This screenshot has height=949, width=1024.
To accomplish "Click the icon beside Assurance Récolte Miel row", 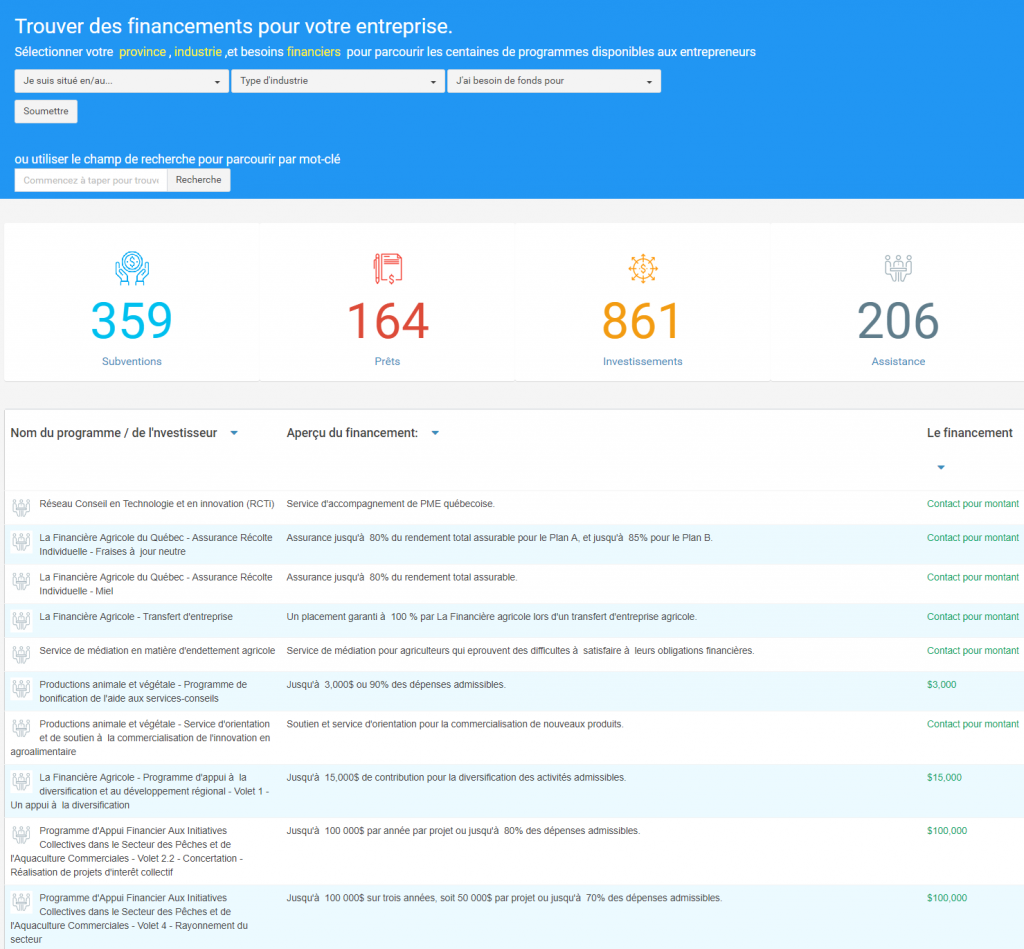I will point(22,581).
